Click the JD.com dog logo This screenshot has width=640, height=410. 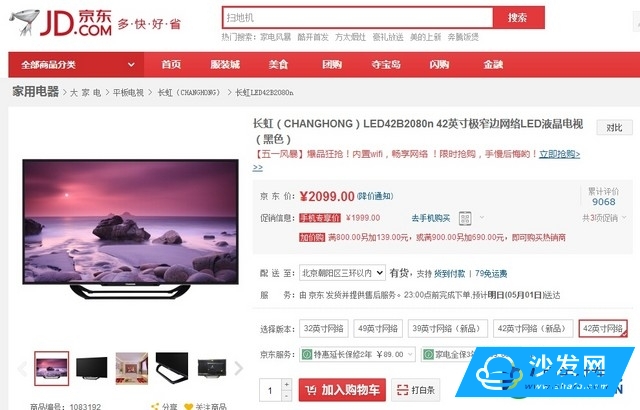pos(24,22)
